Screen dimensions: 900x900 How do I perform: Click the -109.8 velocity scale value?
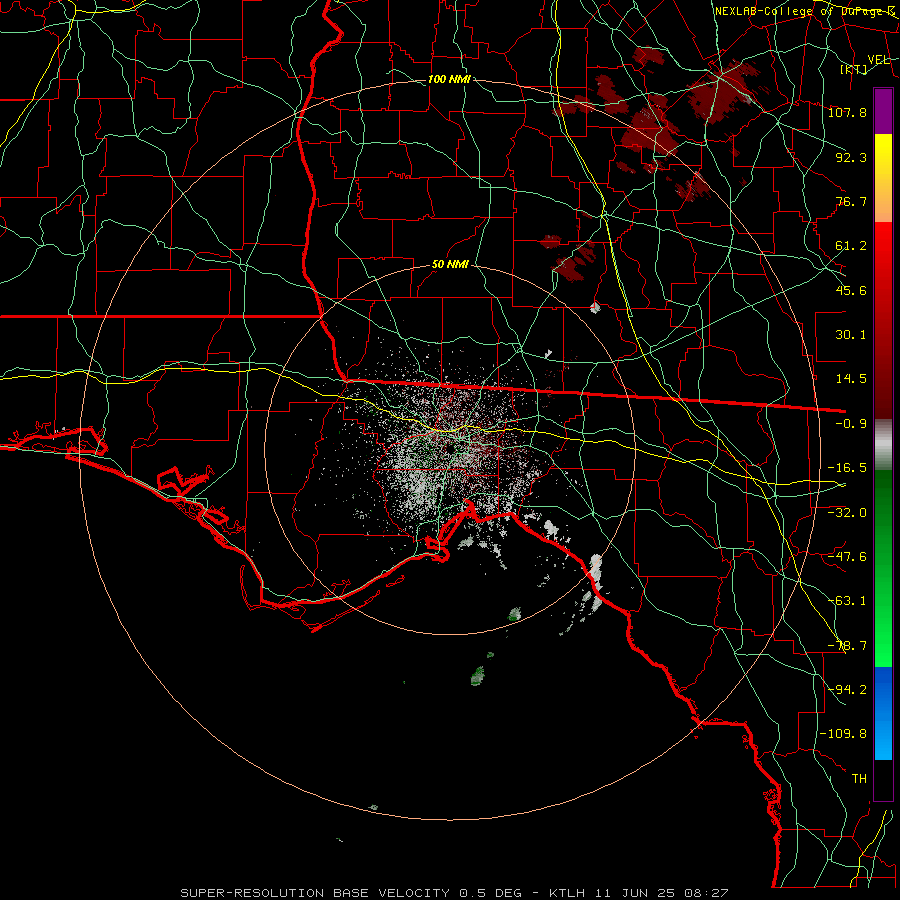843,734
